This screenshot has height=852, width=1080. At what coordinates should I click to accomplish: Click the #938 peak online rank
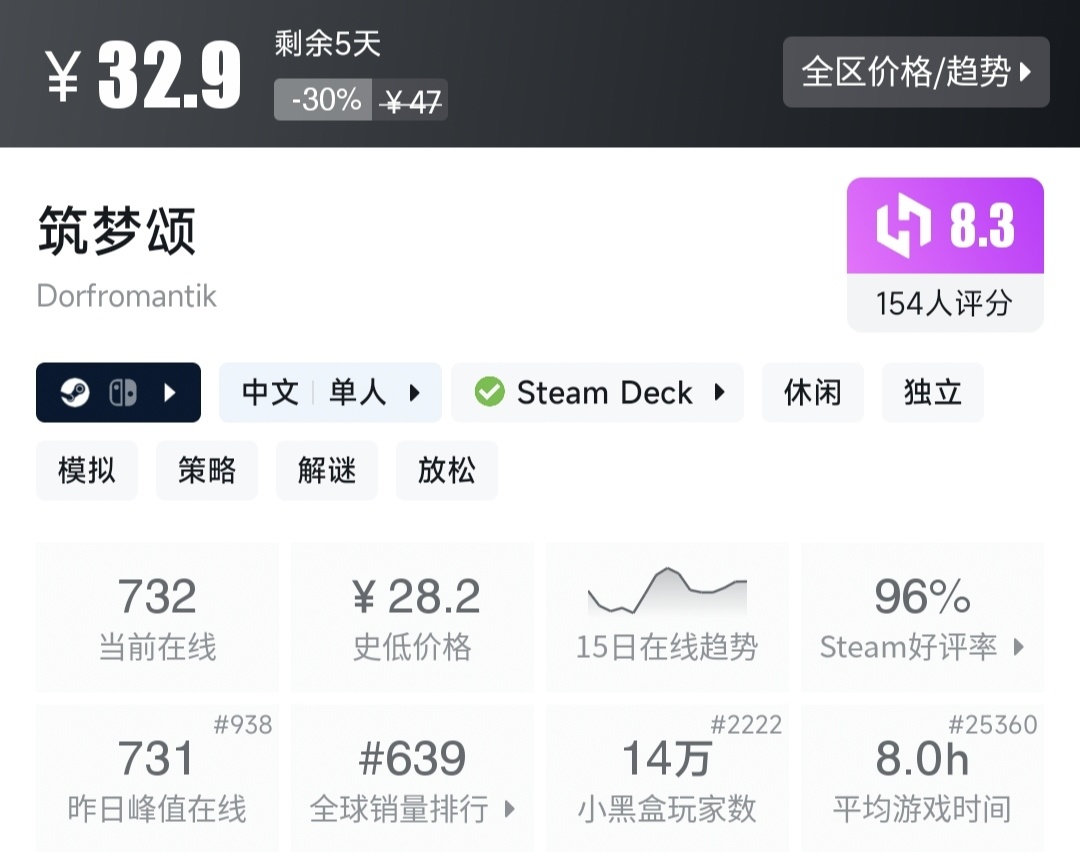(242, 725)
